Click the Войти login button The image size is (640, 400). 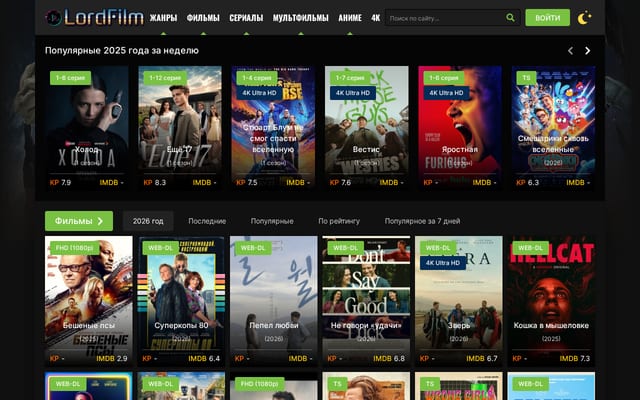[547, 18]
